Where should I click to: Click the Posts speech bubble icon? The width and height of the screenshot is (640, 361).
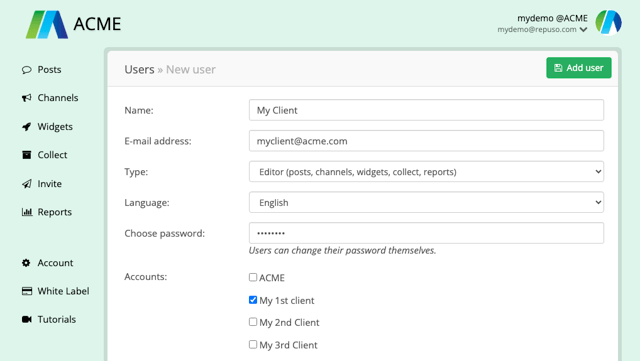pyautogui.click(x=27, y=70)
